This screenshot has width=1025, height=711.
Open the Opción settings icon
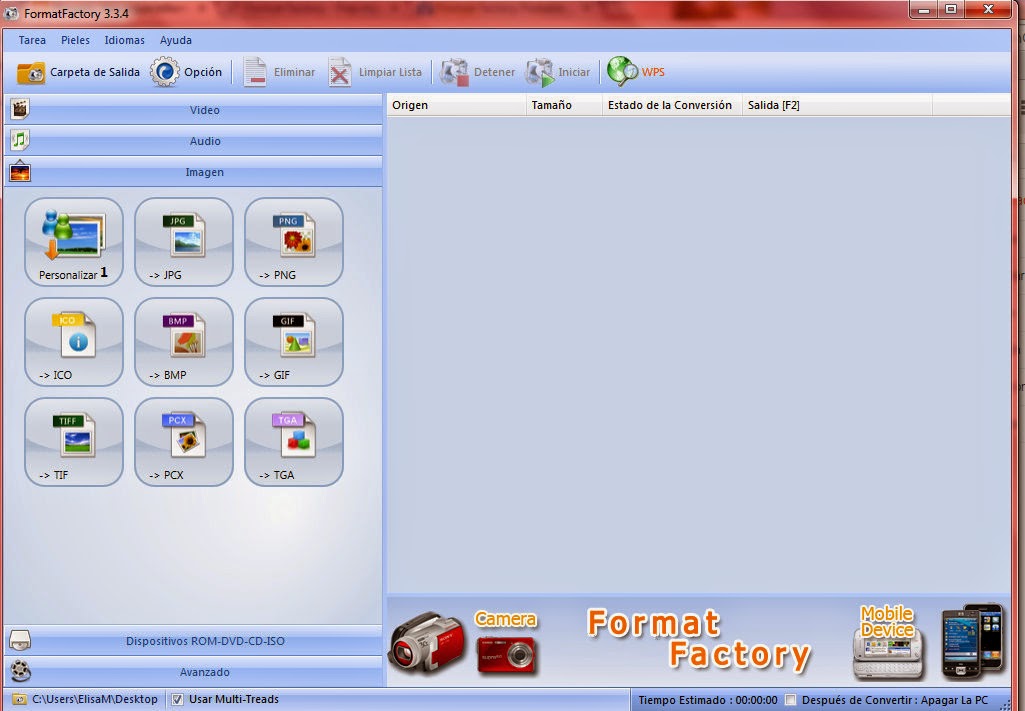click(165, 72)
